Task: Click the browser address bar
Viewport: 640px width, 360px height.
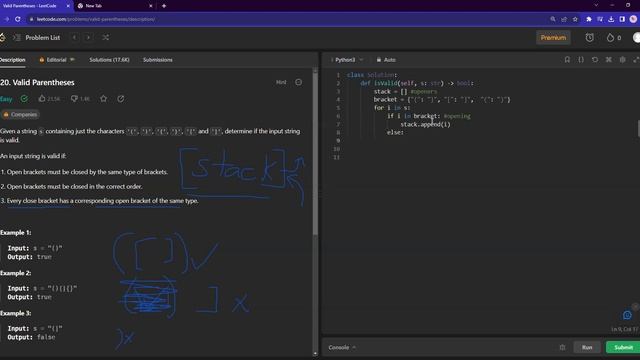Action: point(286,19)
